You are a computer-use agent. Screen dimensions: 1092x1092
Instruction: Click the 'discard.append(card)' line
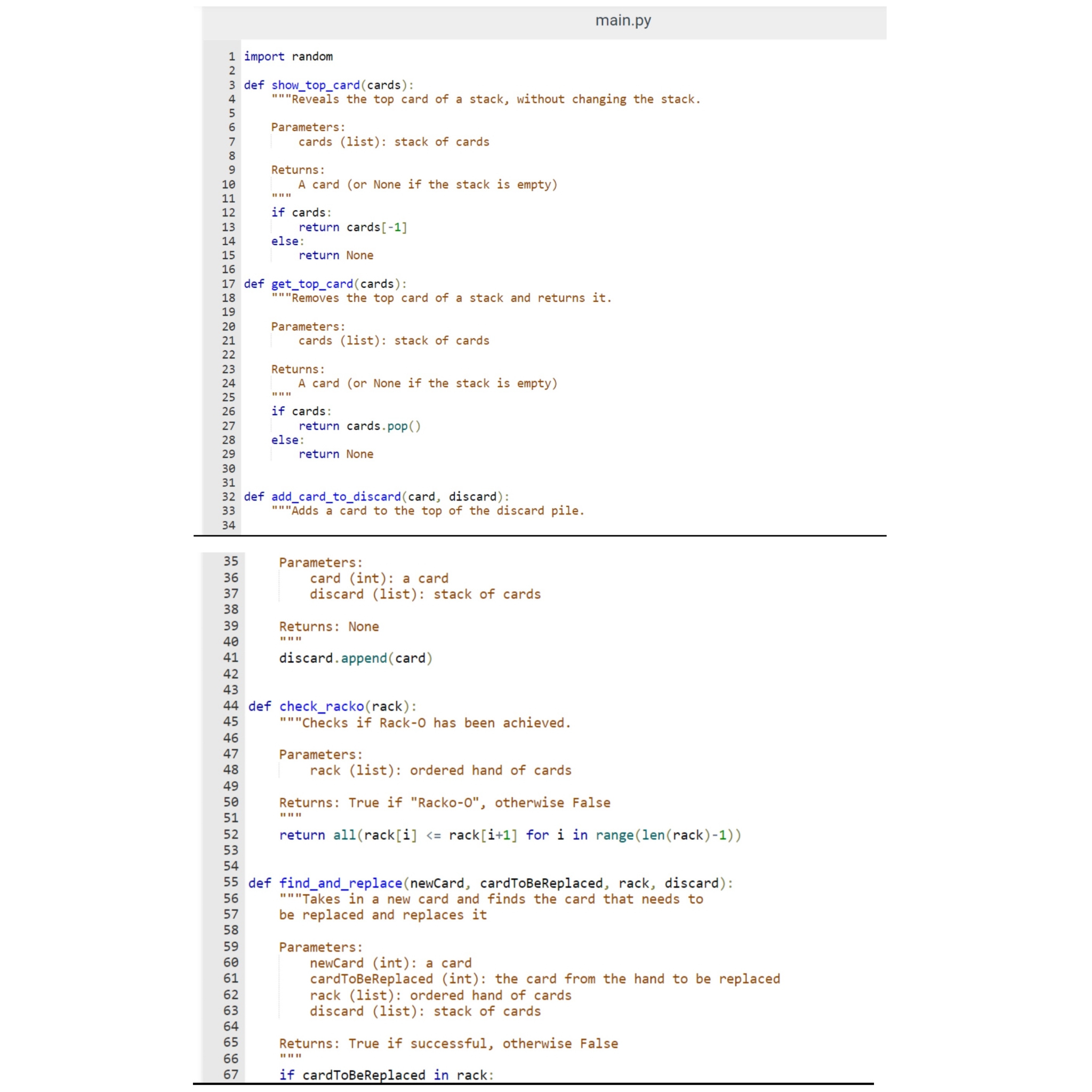pyautogui.click(x=356, y=658)
